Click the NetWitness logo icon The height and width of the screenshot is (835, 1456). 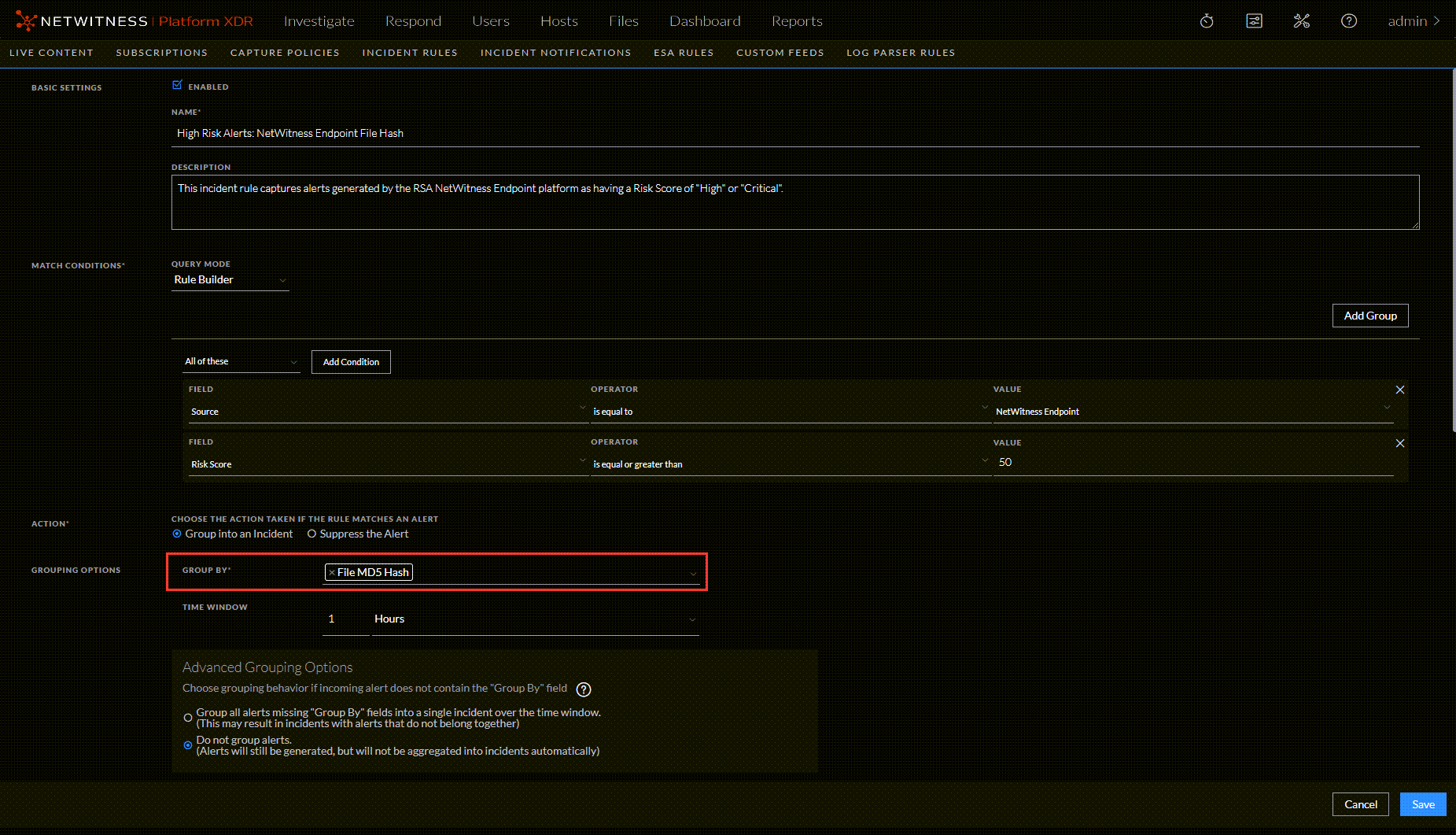(25, 21)
